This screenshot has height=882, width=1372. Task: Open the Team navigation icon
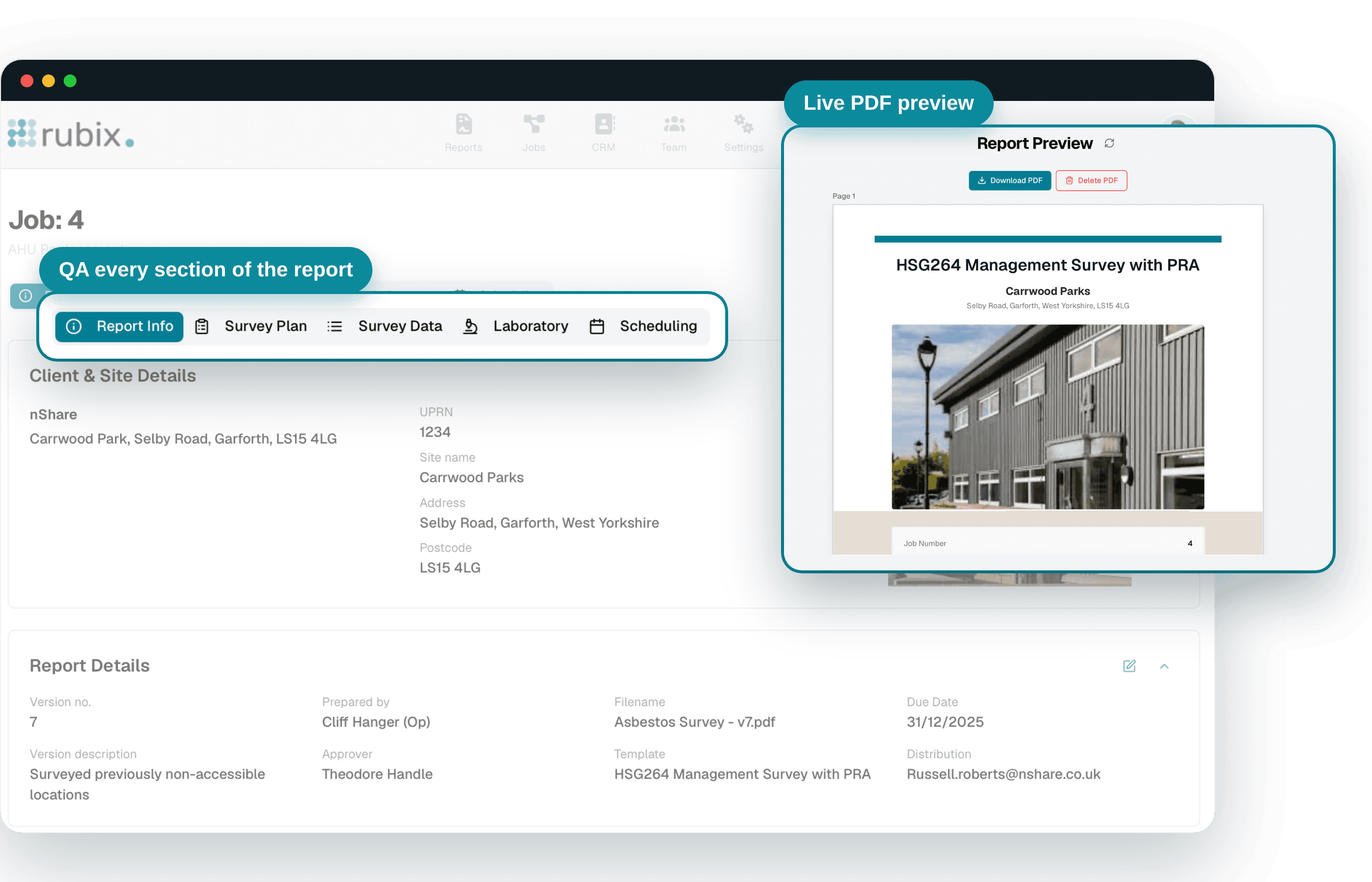[x=673, y=132]
